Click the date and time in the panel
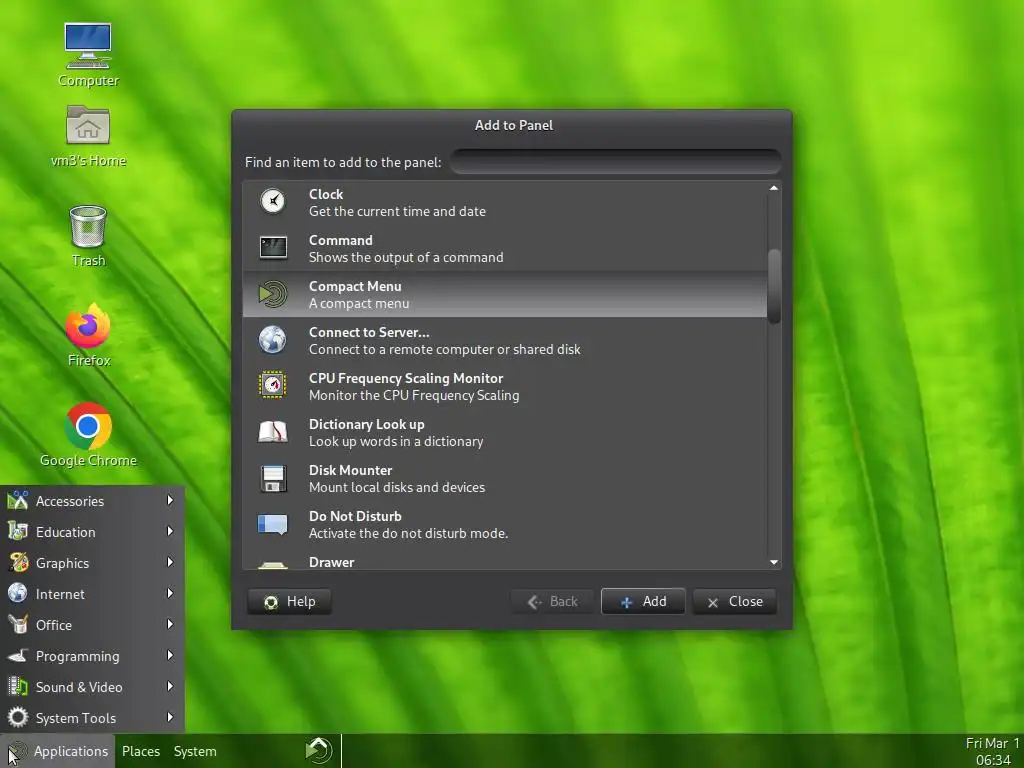Viewport: 1024px width, 768px height. pos(992,751)
